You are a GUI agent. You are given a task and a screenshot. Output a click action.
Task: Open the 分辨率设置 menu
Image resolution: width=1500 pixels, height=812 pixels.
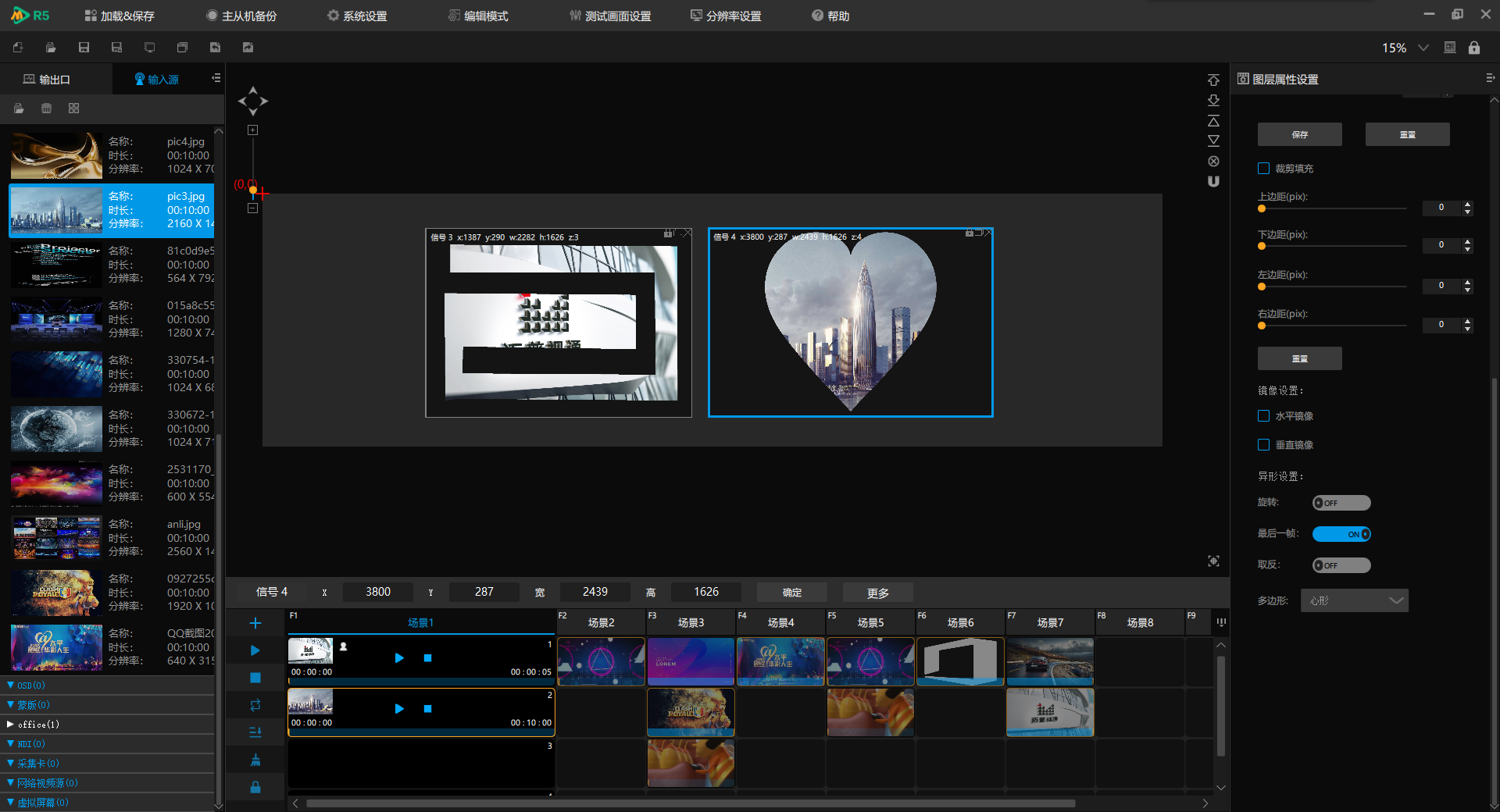[726, 16]
